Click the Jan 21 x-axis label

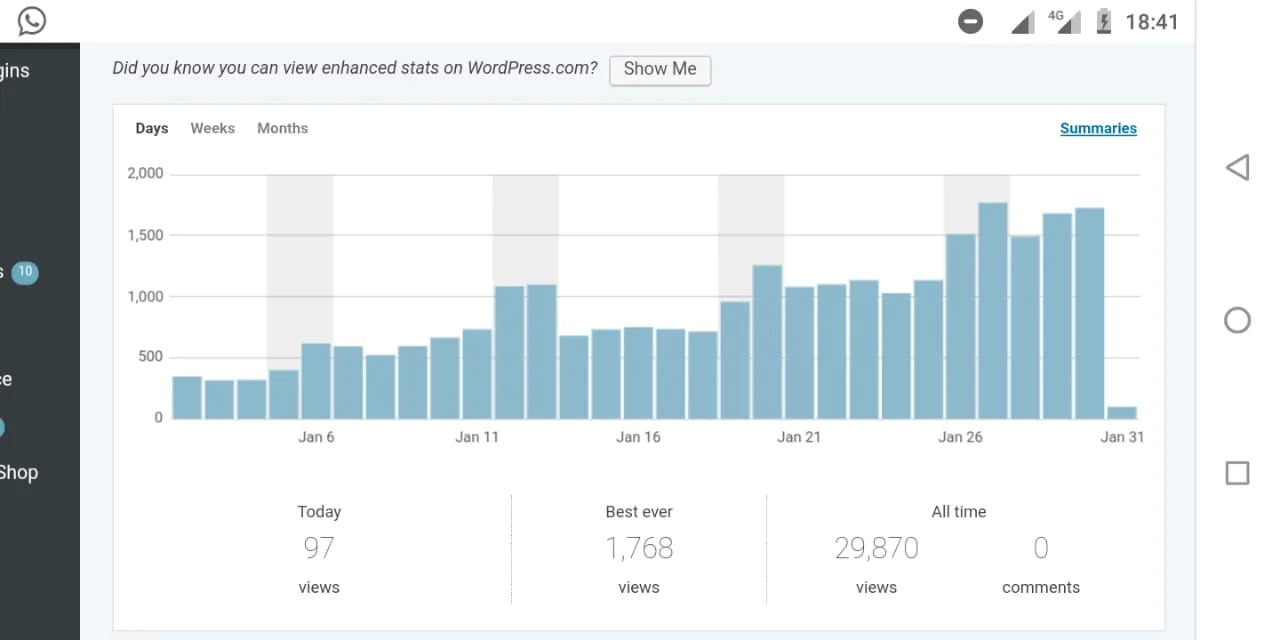tap(799, 437)
